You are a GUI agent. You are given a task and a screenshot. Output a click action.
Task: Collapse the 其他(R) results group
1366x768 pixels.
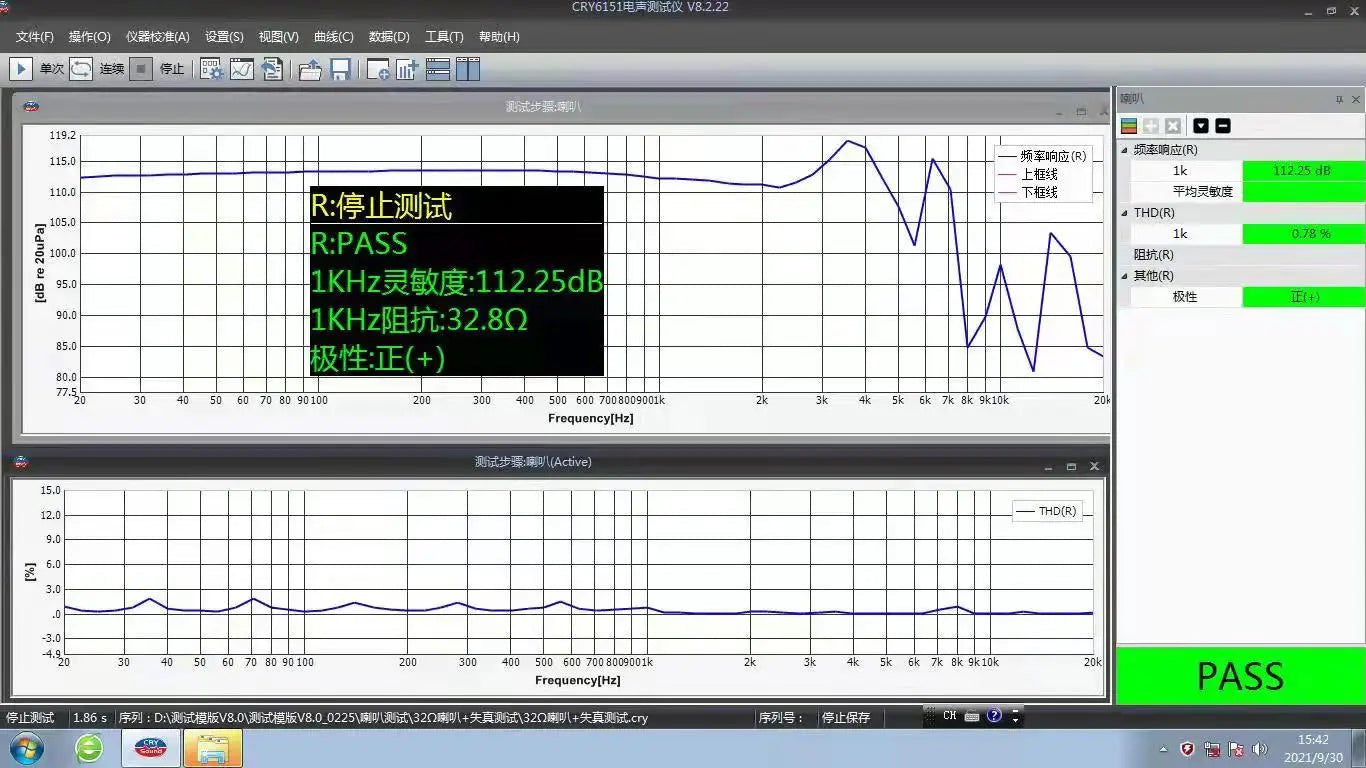click(1125, 276)
